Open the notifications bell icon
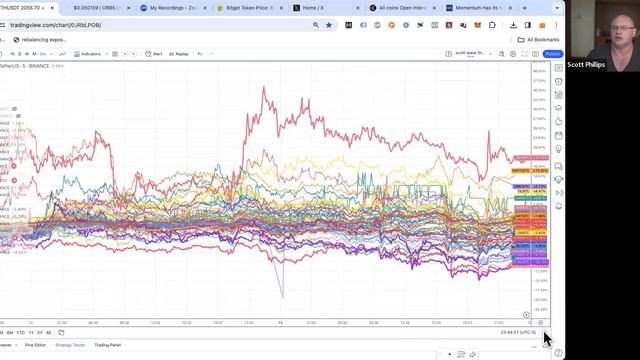The image size is (640, 360). tap(558, 207)
